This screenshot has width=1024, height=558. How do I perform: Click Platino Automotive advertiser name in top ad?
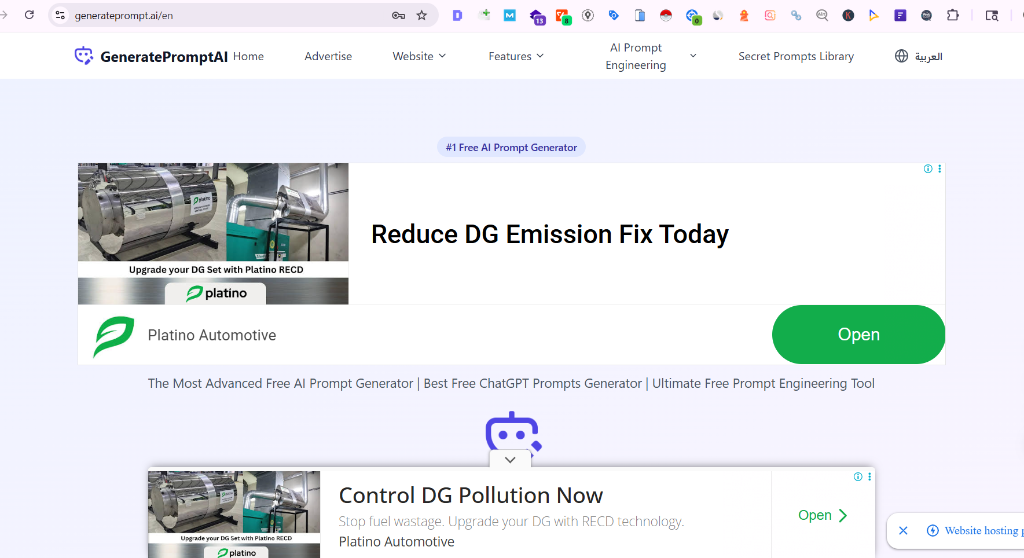pos(212,335)
